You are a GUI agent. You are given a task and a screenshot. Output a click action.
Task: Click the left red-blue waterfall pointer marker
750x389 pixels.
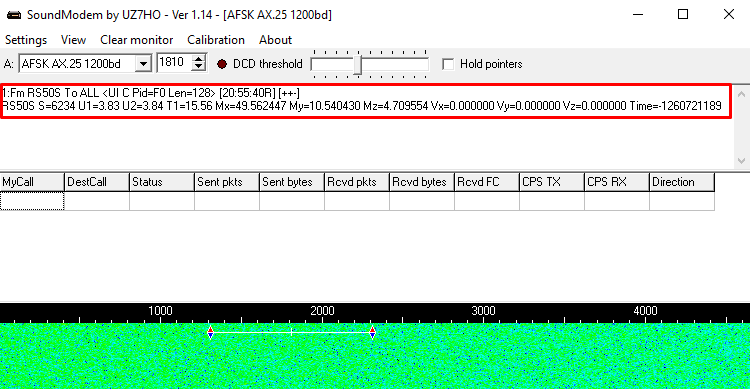pos(210,332)
